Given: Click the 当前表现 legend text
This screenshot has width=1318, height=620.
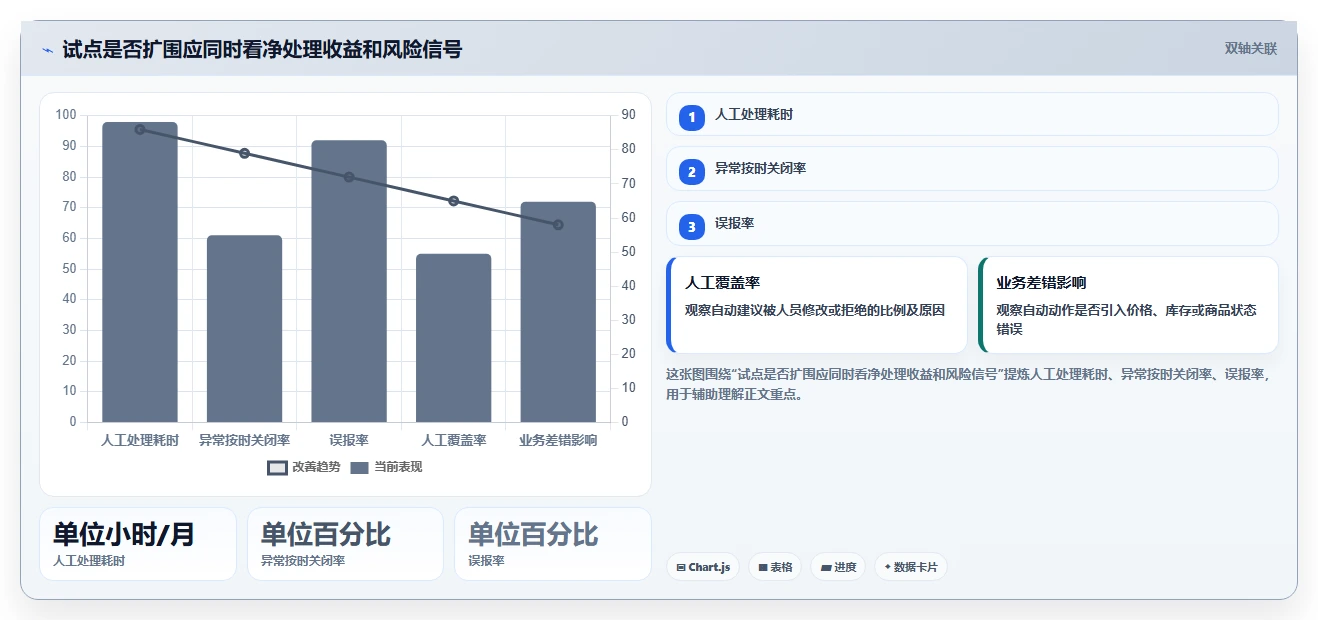Looking at the screenshot, I should click(x=398, y=467).
